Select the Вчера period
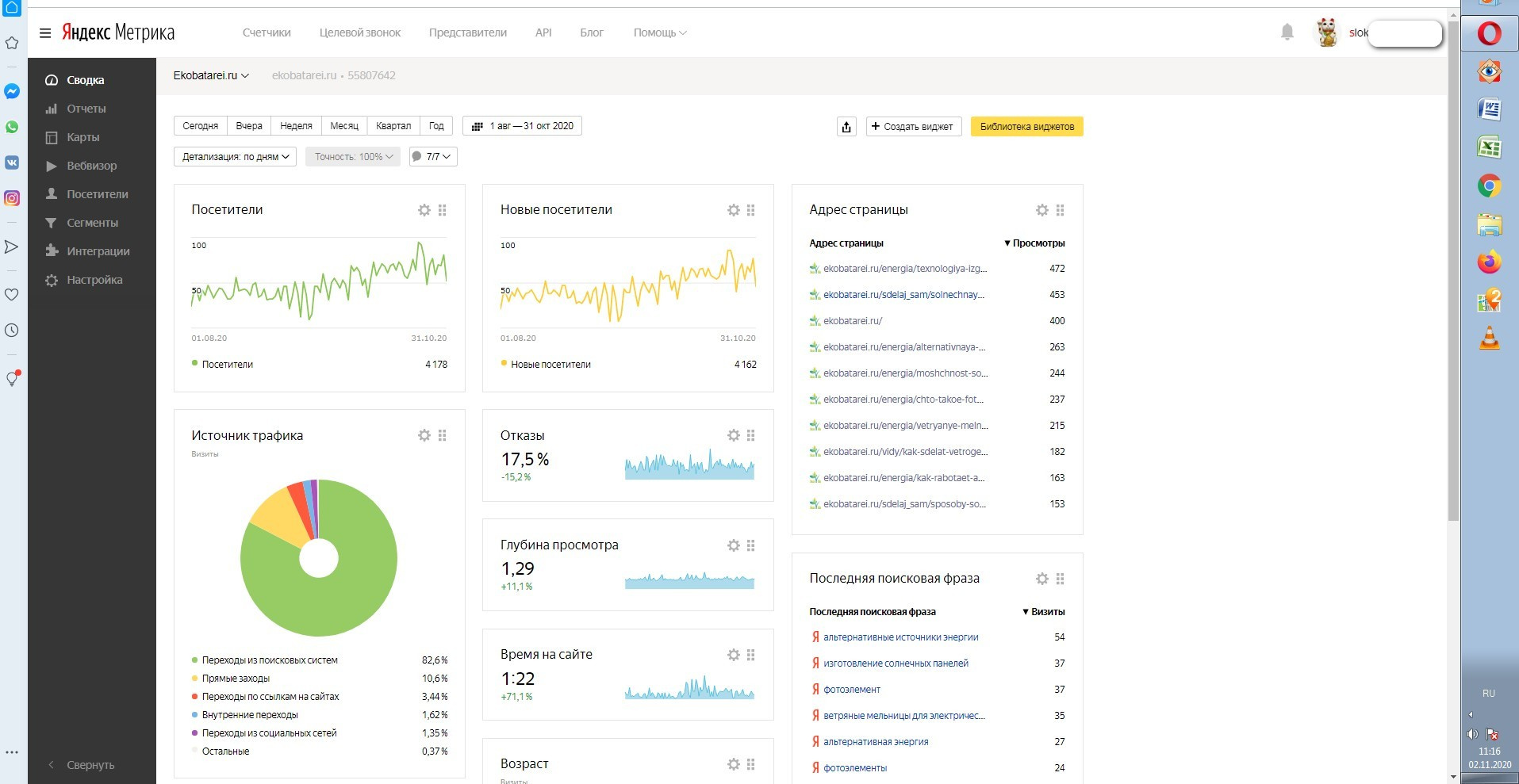The height and width of the screenshot is (784, 1519). click(249, 126)
